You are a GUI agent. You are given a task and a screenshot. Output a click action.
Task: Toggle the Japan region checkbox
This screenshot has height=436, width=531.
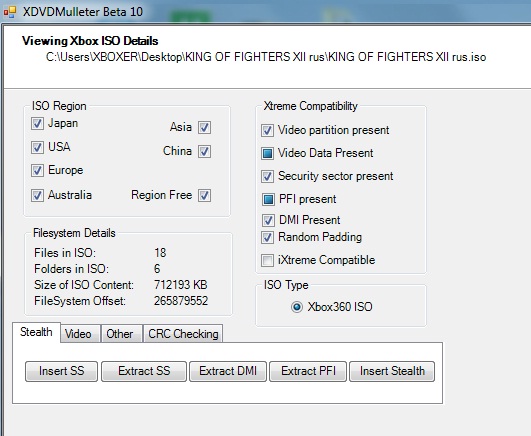pos(37,123)
